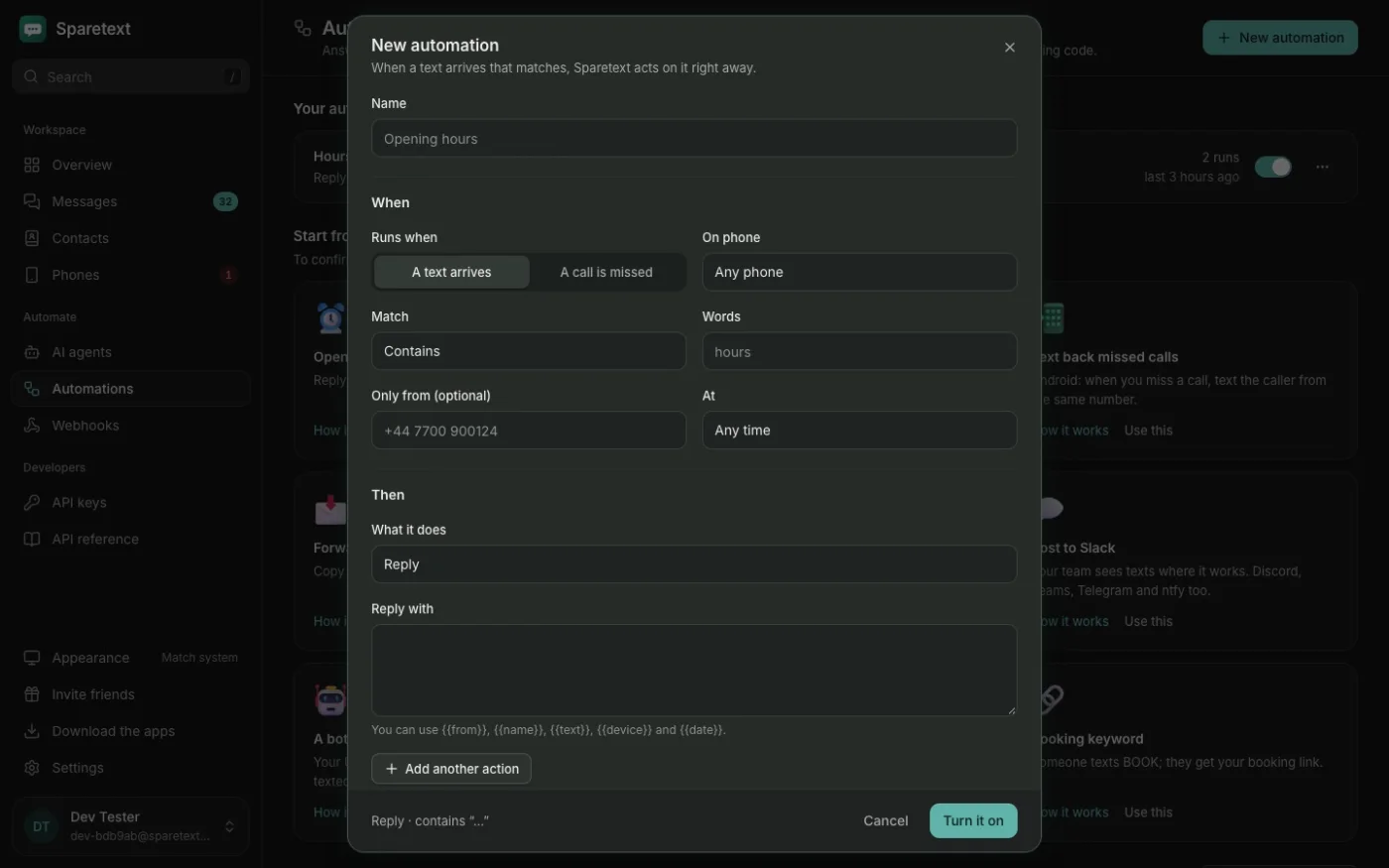Click 'Use this' on Post to Slack card
Image resolution: width=1389 pixels, height=868 pixels.
1148,621
